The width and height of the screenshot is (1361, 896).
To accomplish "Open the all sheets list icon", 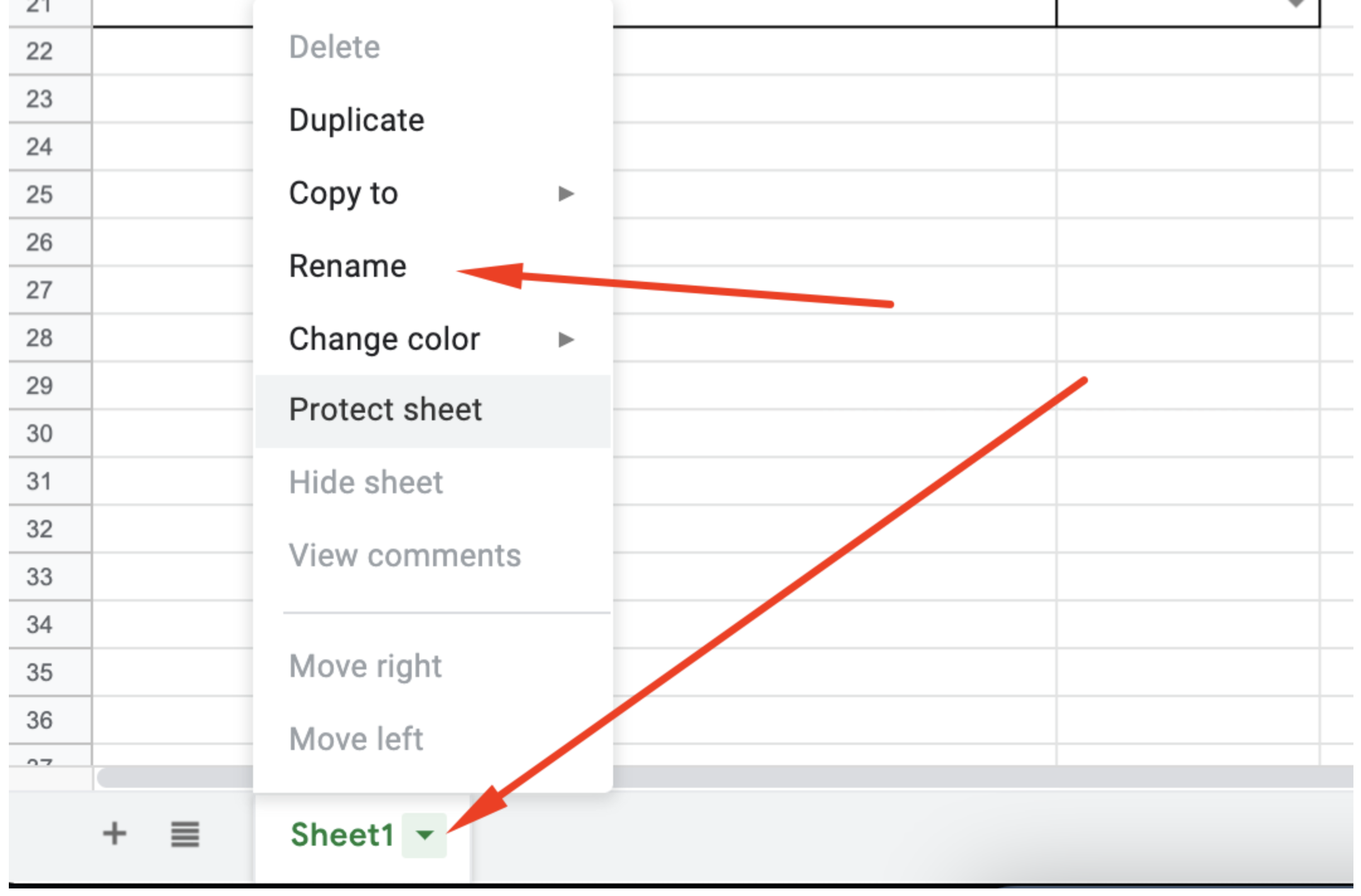I will tap(185, 834).
